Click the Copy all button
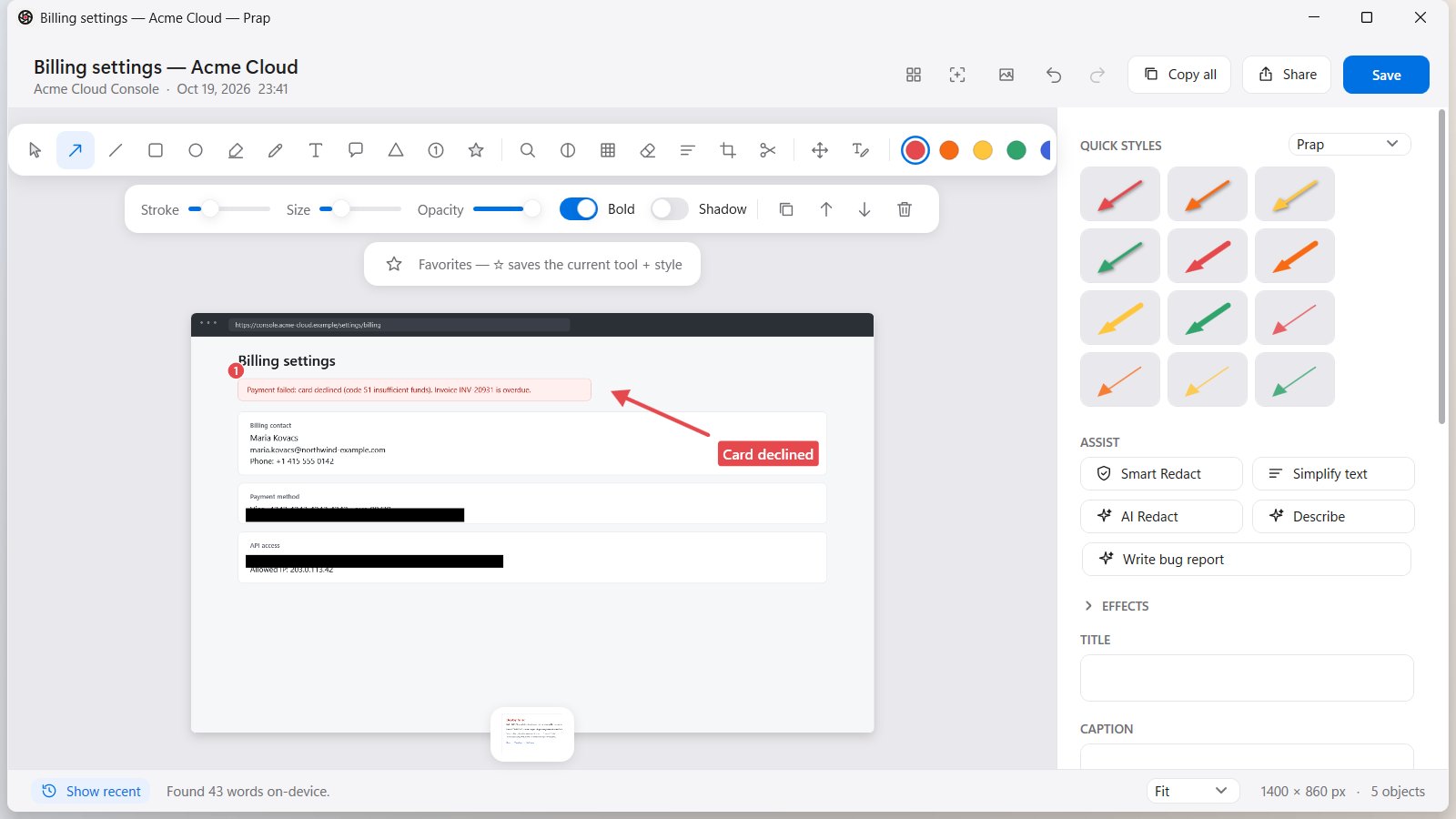 click(1179, 75)
